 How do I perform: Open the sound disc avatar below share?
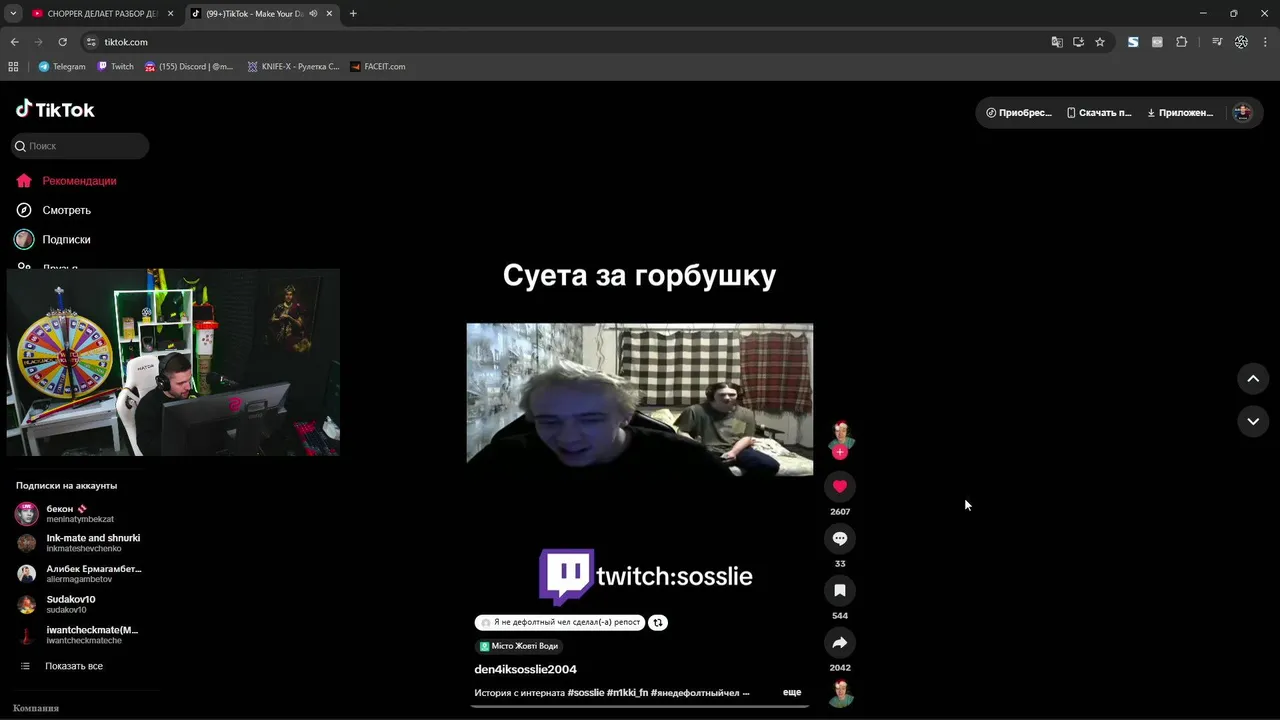click(x=841, y=692)
